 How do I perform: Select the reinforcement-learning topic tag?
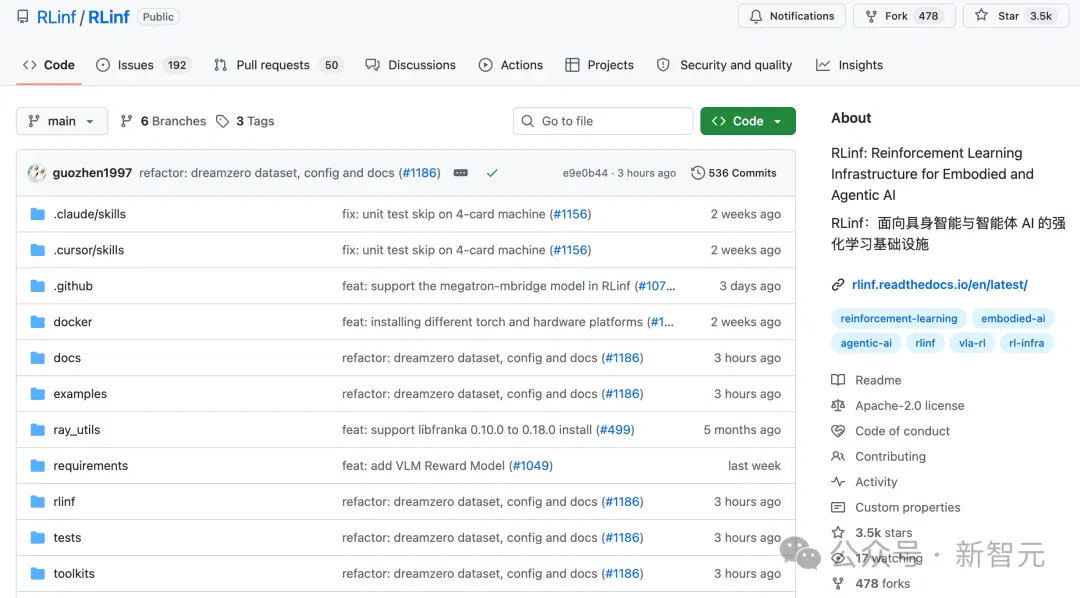tap(899, 318)
